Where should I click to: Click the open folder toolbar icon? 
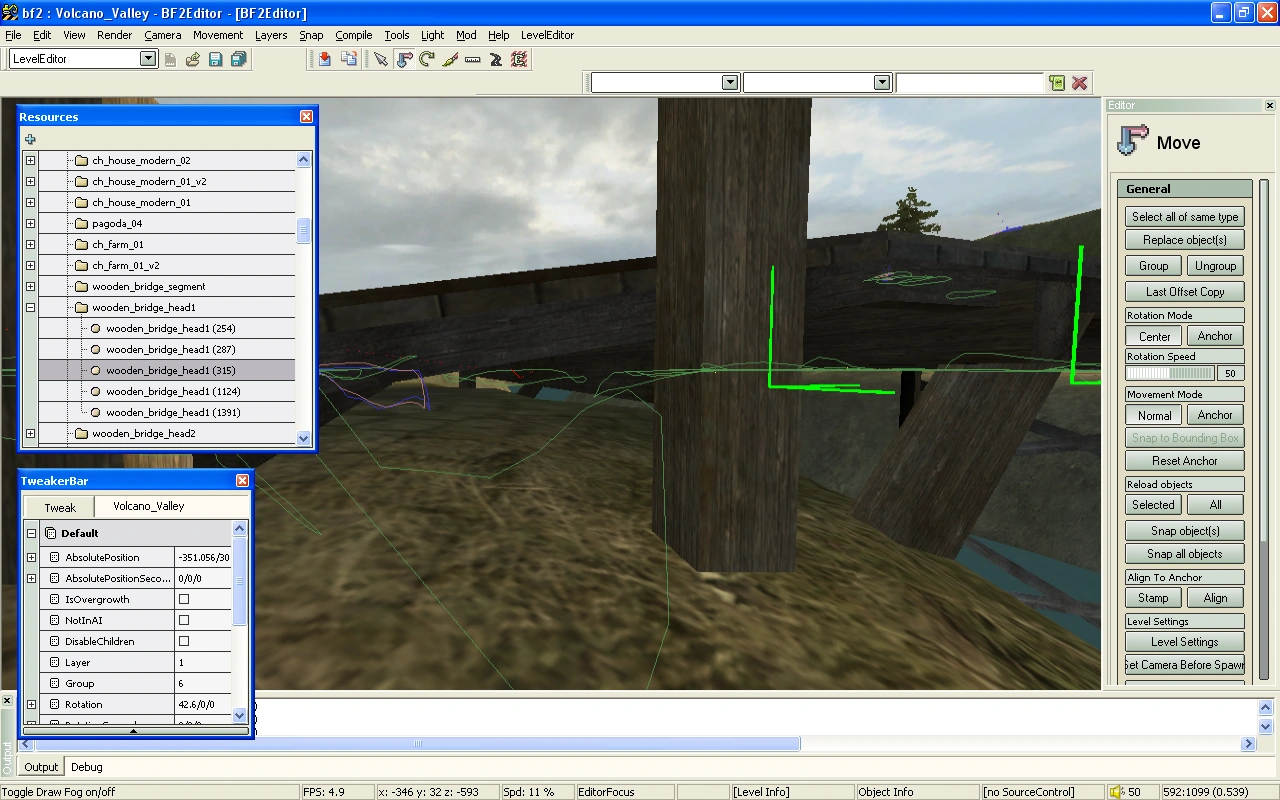click(193, 60)
